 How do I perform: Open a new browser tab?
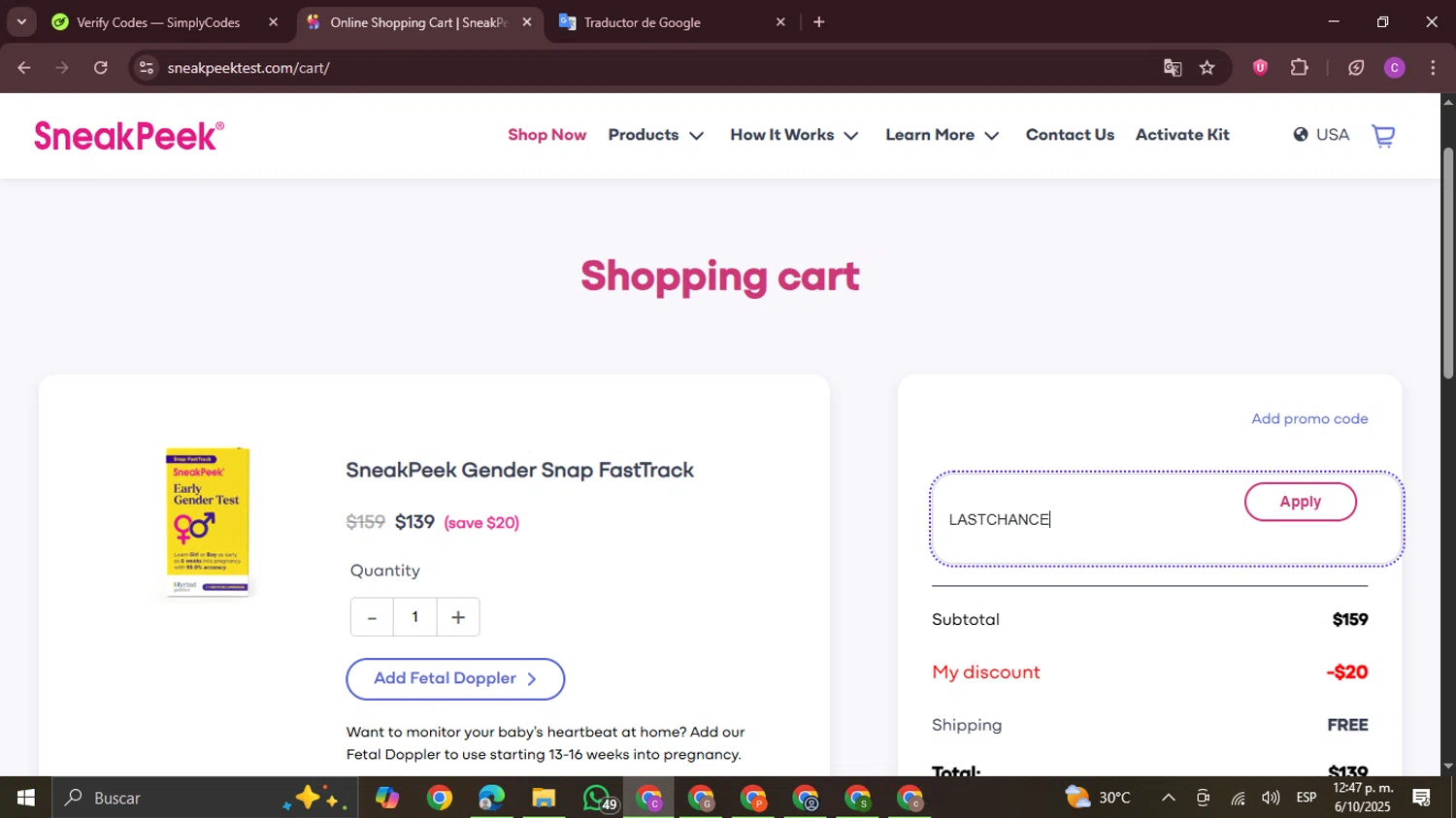click(819, 22)
